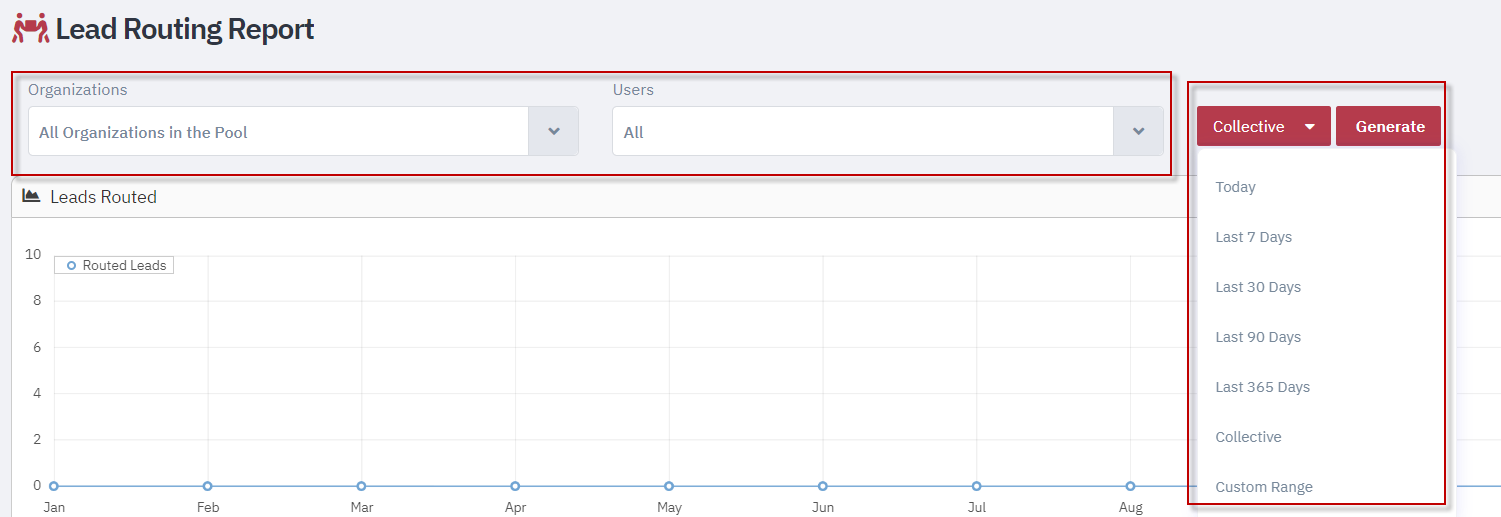Viewport: 1501px width, 517px height.
Task: Open the Organizations dropdown field
Action: coord(303,131)
